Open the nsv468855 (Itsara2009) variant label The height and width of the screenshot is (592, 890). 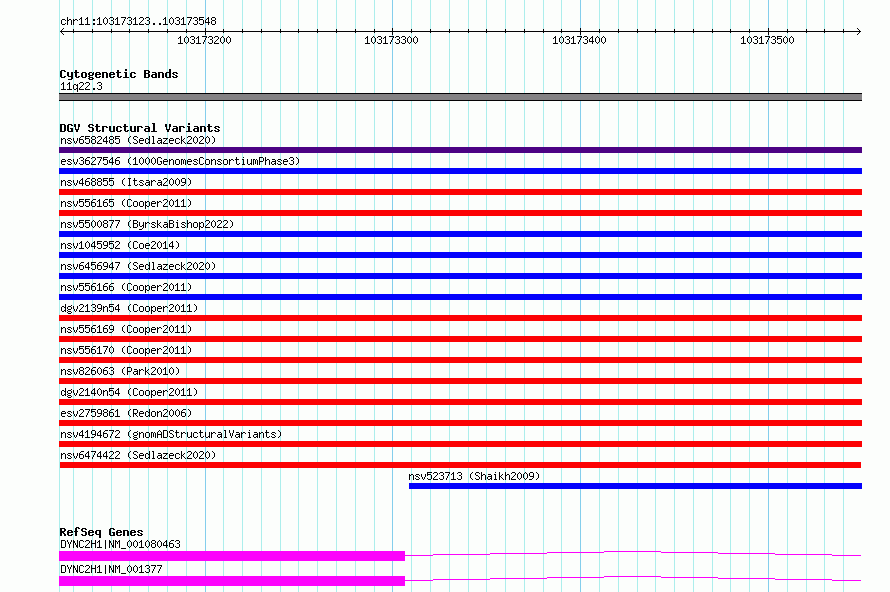(126, 182)
